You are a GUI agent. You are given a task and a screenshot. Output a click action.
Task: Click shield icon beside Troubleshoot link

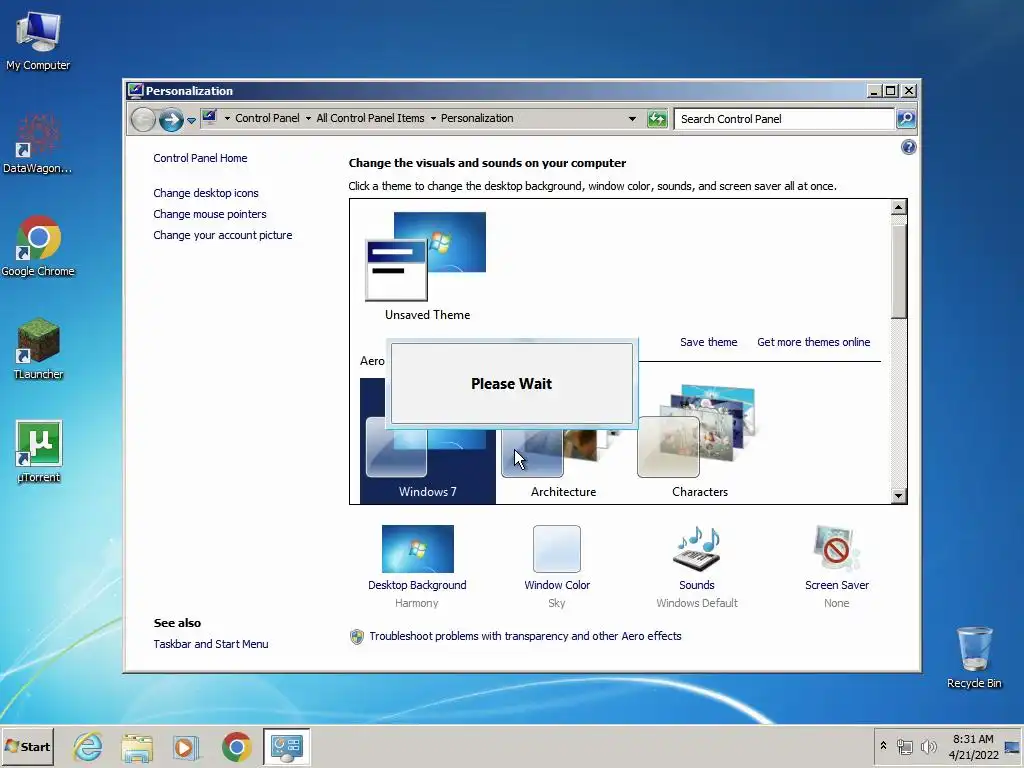(357, 637)
